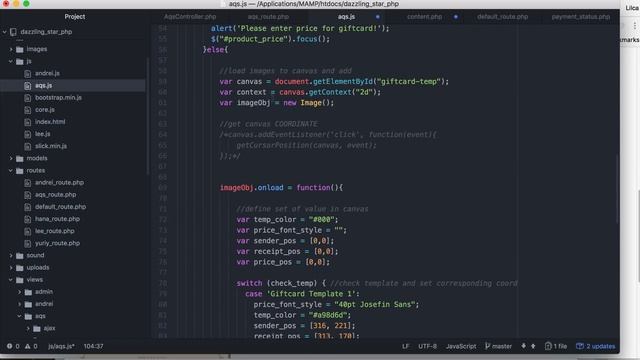Click the sound folder icon
Viewport: 640px width, 360px height.
[x=20, y=256]
